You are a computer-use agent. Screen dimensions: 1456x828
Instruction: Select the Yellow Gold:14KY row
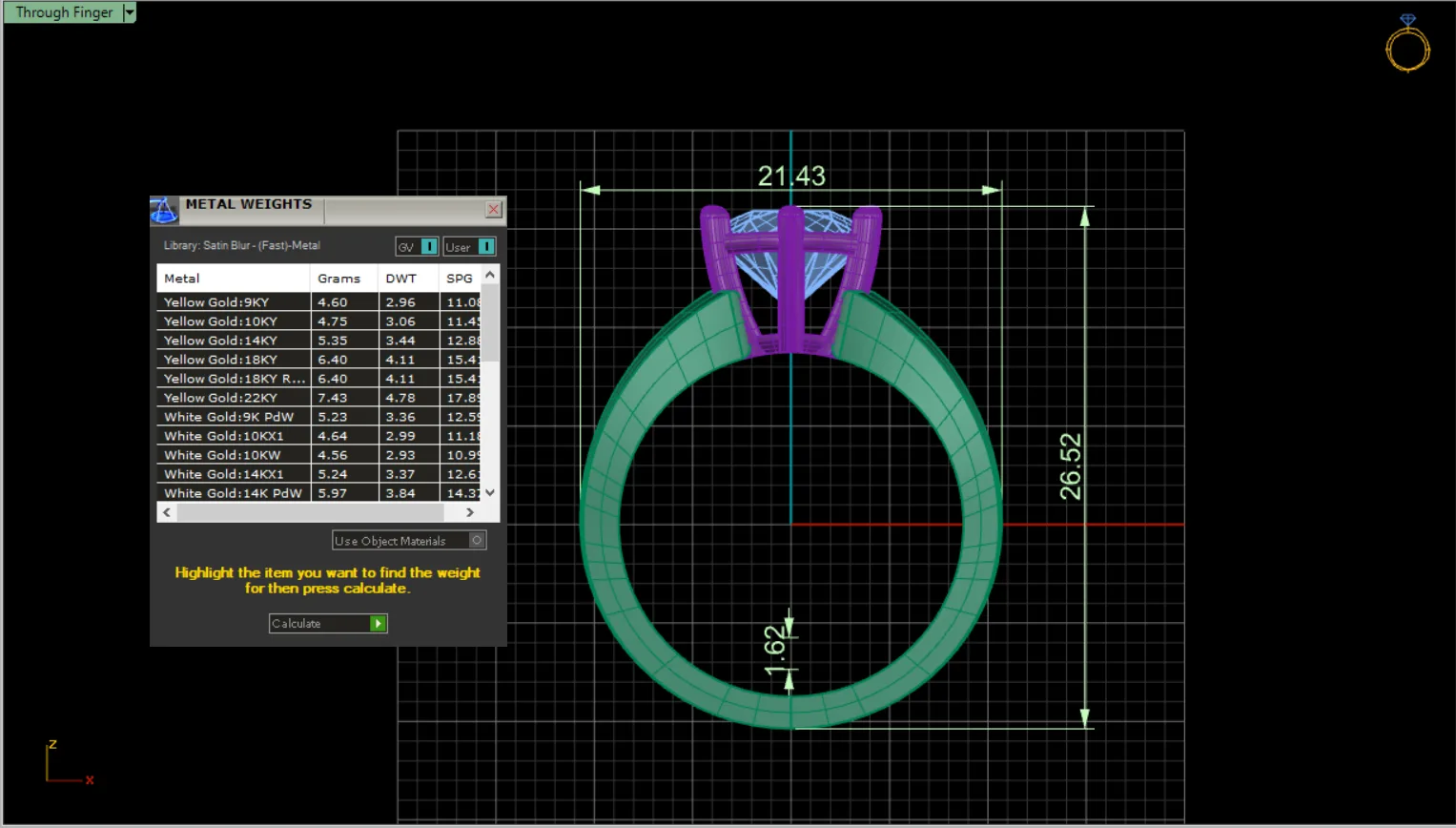pyautogui.click(x=318, y=341)
